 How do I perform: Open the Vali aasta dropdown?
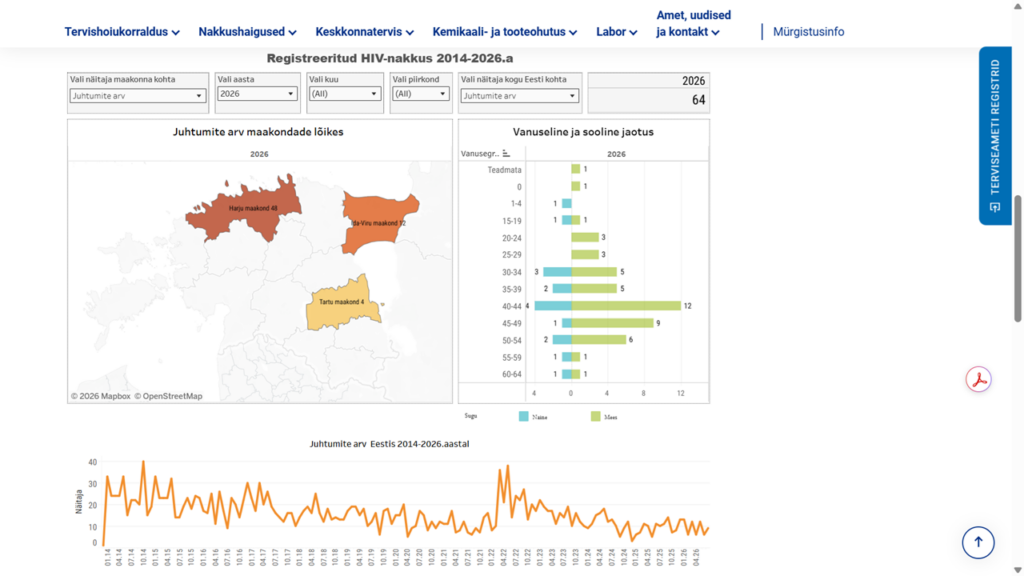tap(257, 93)
